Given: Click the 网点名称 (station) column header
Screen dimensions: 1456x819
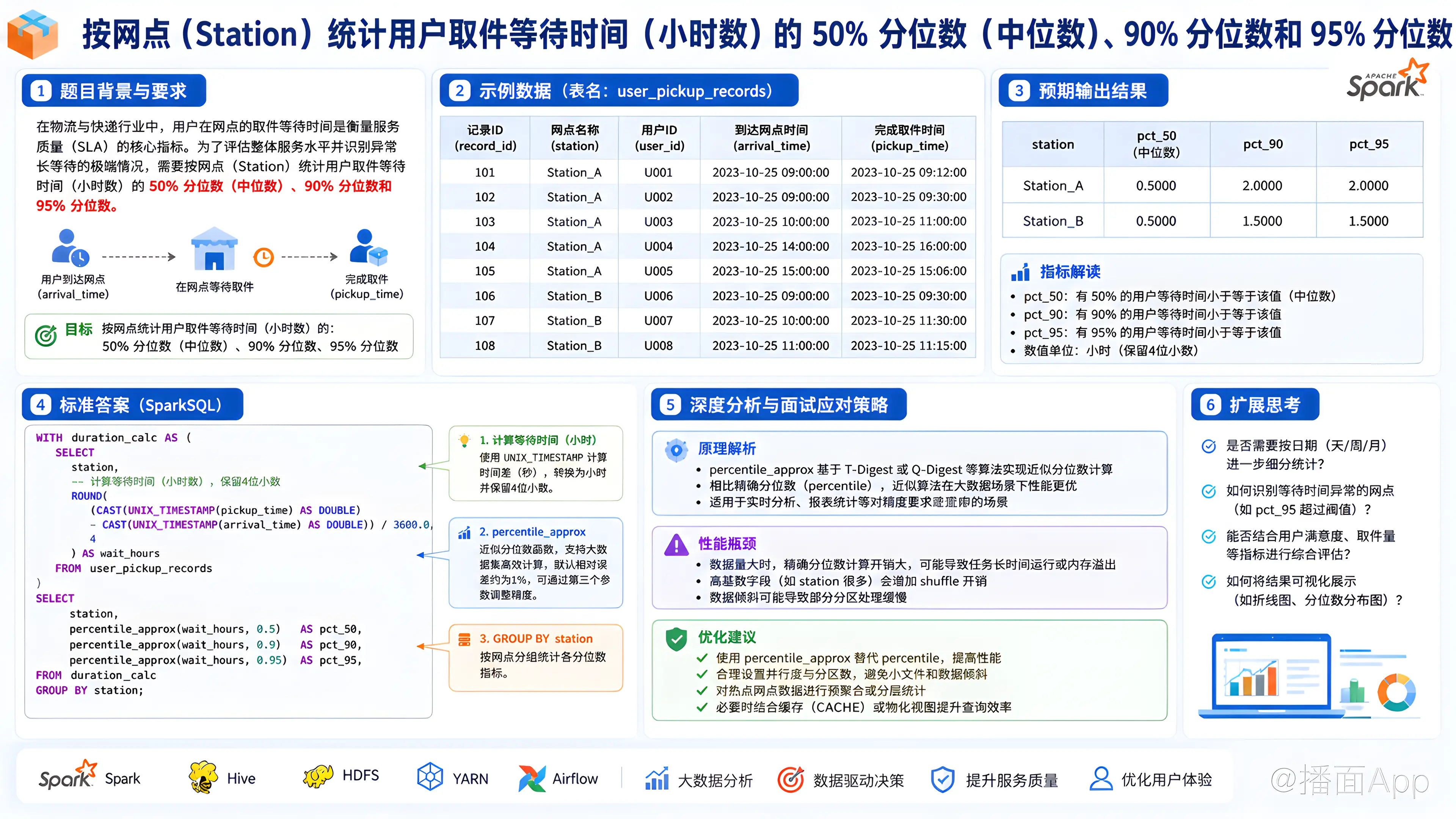Looking at the screenshot, I should click(x=574, y=138).
